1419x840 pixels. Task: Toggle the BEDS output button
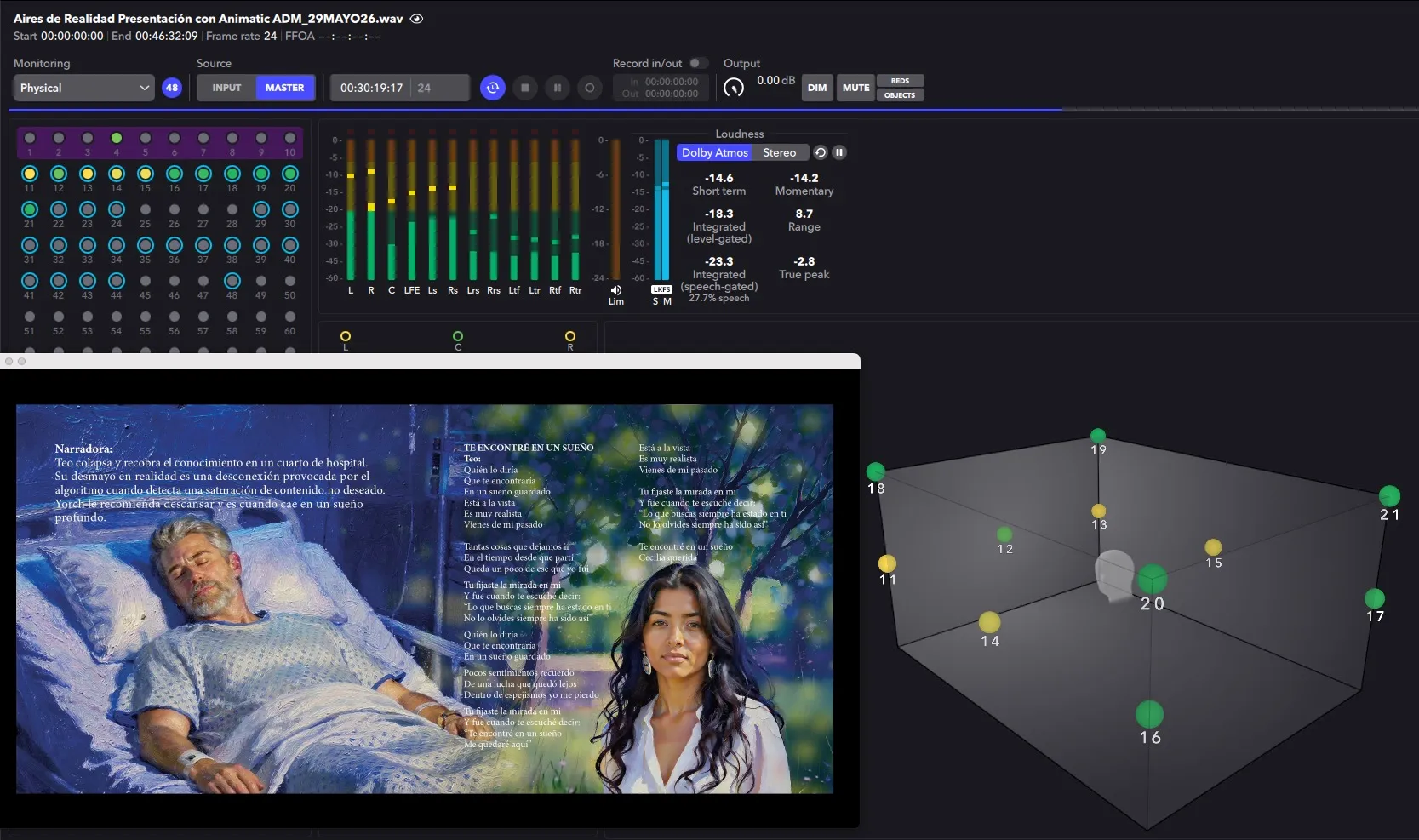click(900, 81)
